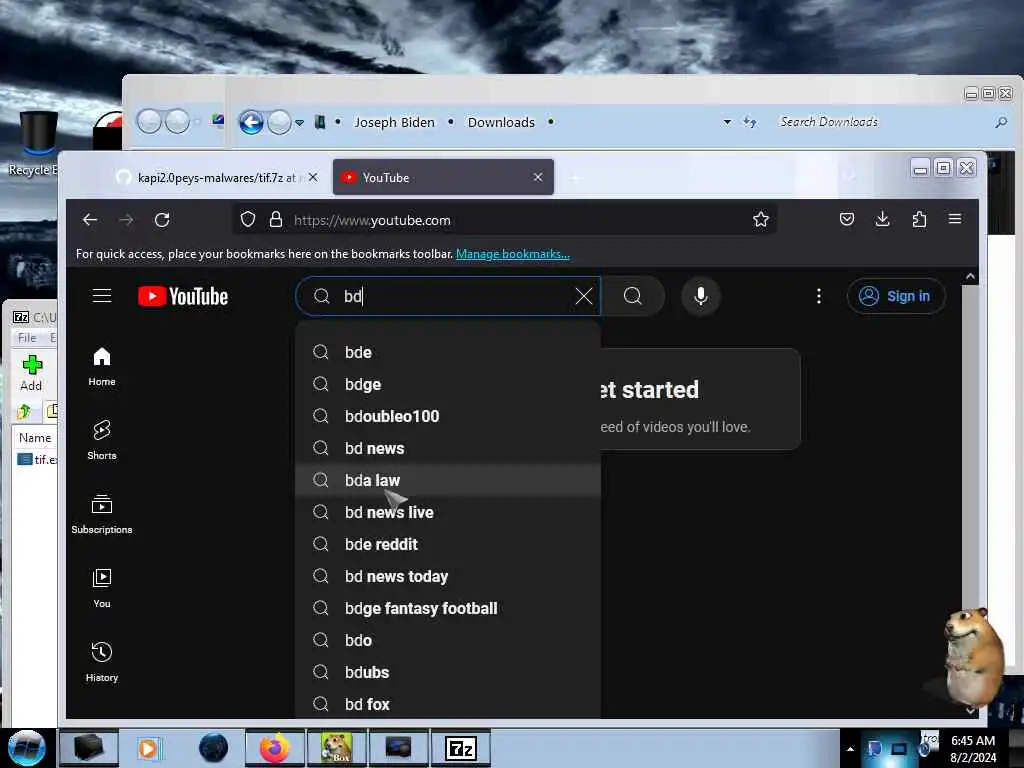Show hidden system tray icons
Screen dimensions: 1024x768
[x=850, y=749]
